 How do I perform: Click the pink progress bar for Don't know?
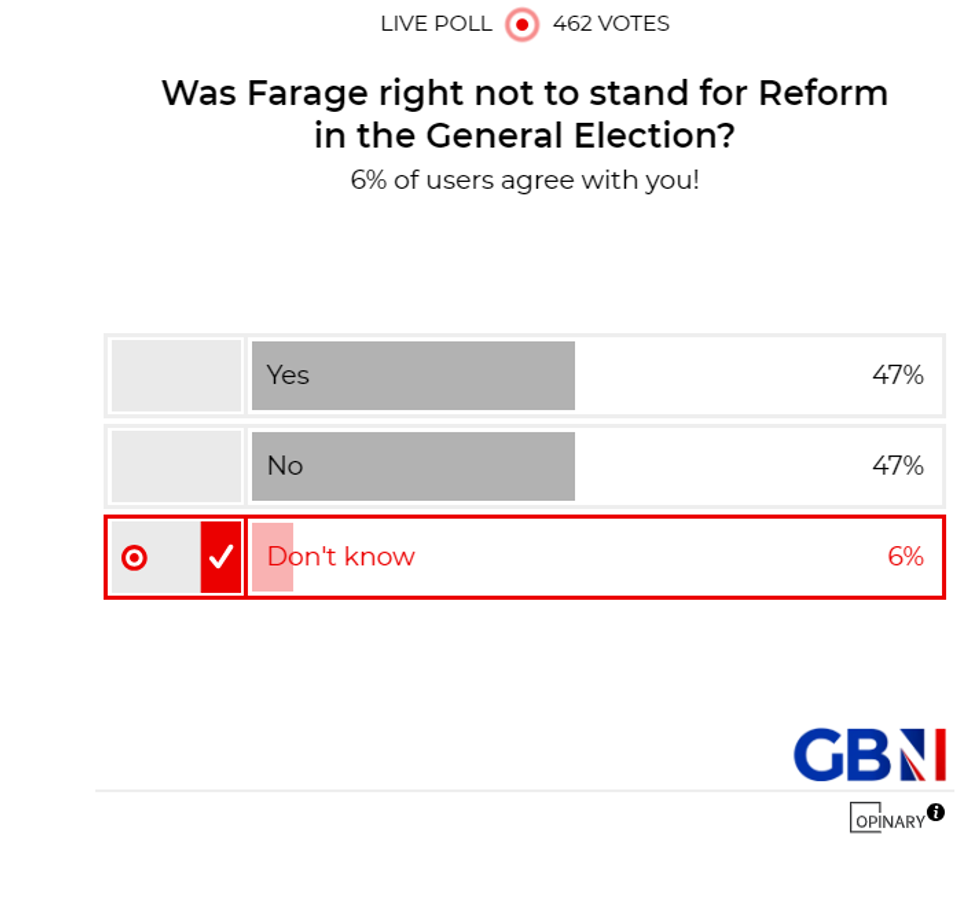(x=270, y=556)
